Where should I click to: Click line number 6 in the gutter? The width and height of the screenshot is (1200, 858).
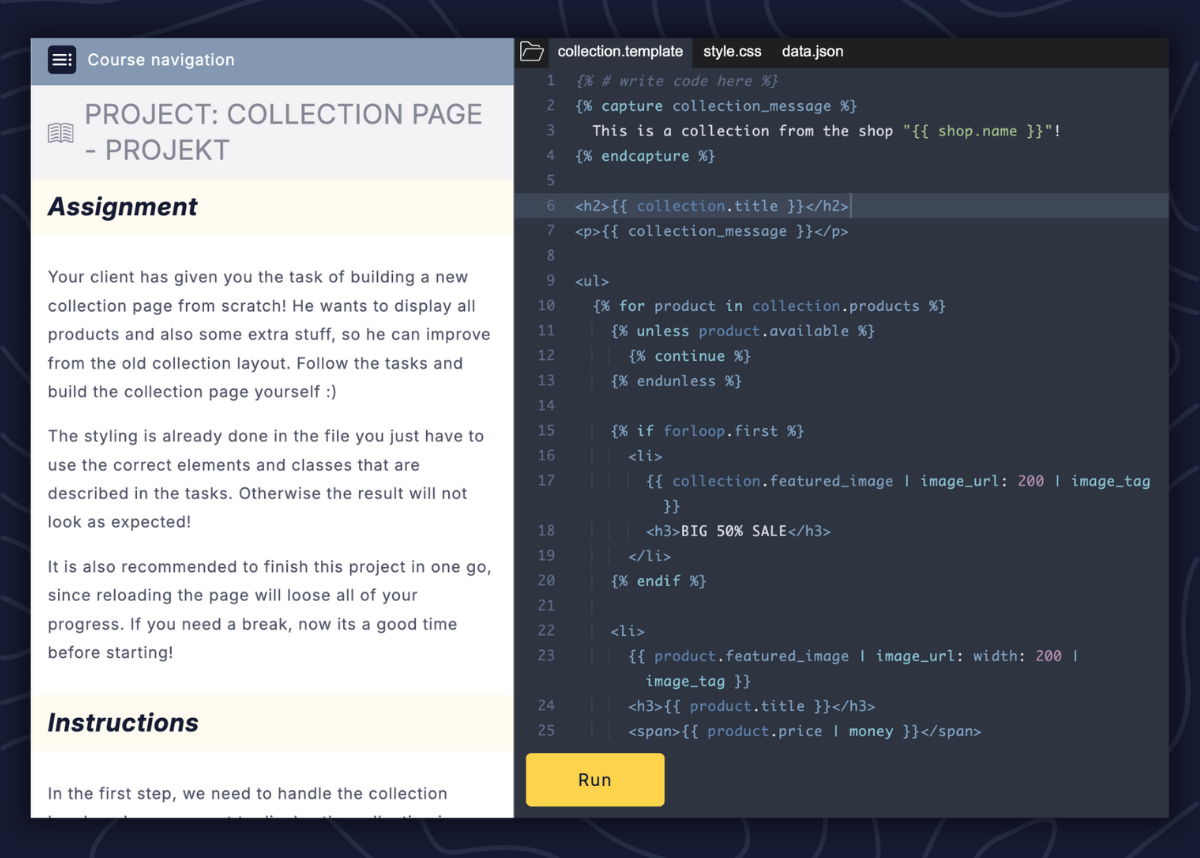550,206
